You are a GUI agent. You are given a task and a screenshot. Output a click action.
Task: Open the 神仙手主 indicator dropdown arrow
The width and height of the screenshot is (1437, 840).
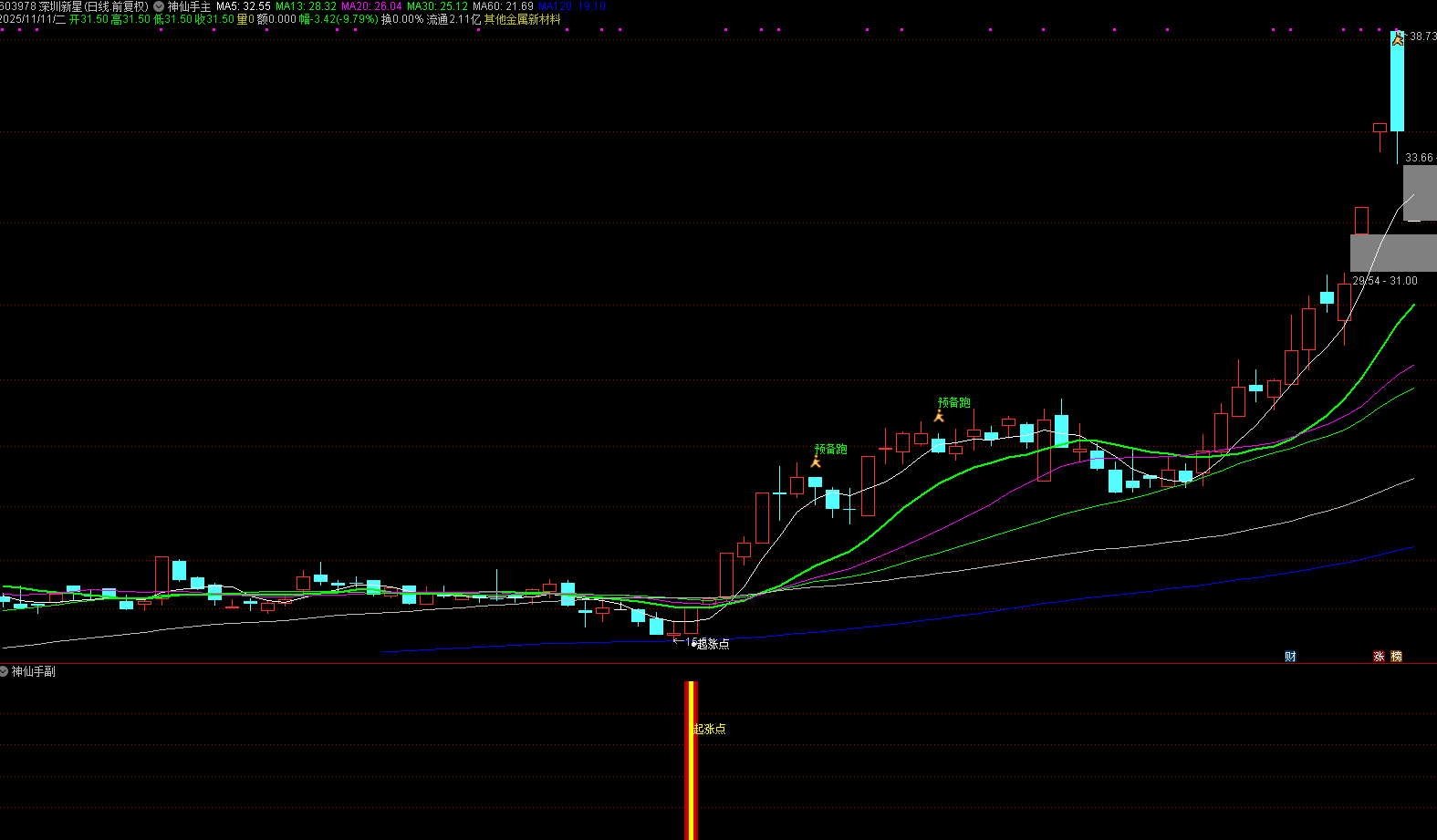[159, 6]
